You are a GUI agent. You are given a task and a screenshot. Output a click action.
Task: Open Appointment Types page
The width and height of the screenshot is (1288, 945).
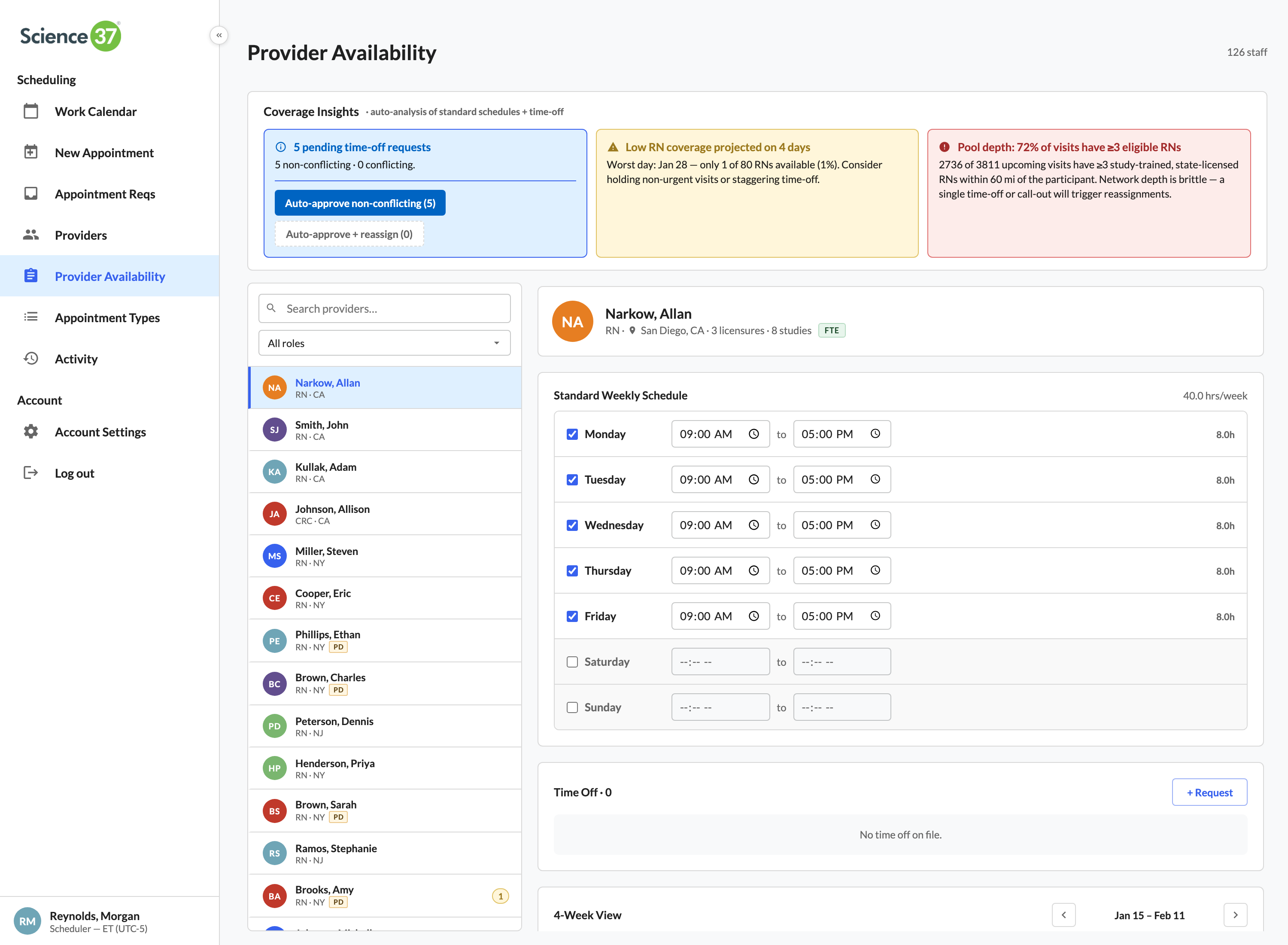point(110,317)
